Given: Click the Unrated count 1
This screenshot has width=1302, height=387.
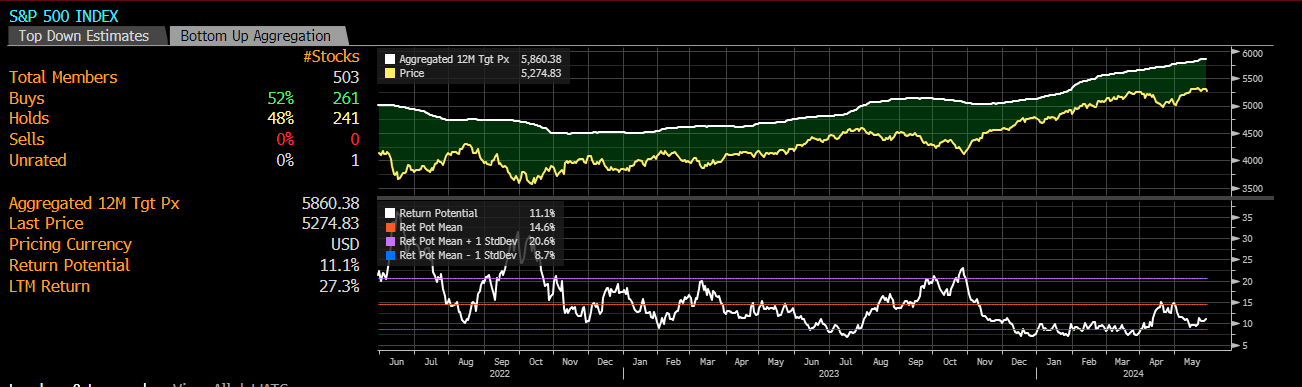Looking at the screenshot, I should point(355,160).
